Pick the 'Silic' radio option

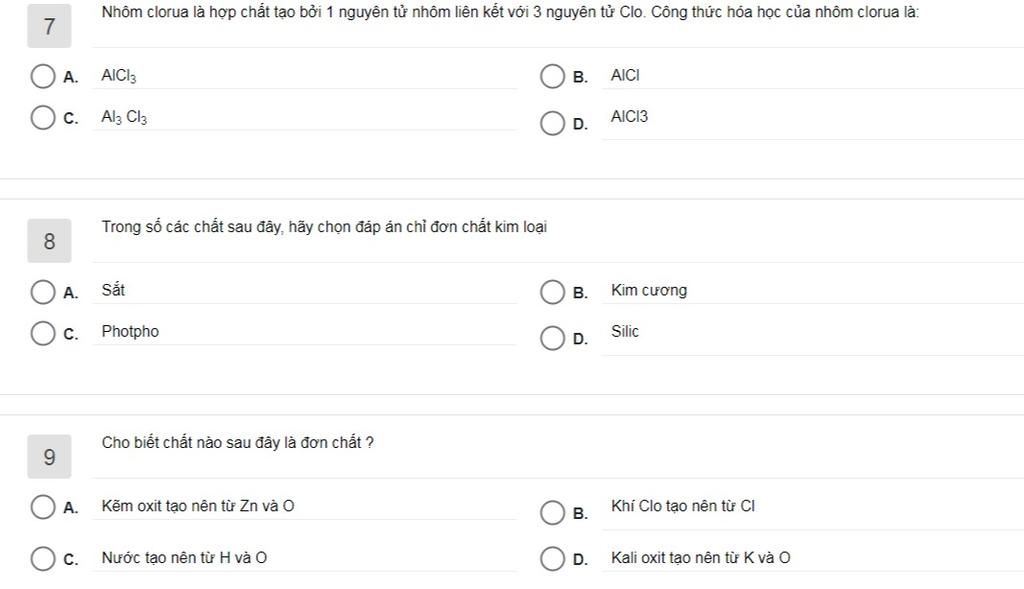[x=553, y=338]
